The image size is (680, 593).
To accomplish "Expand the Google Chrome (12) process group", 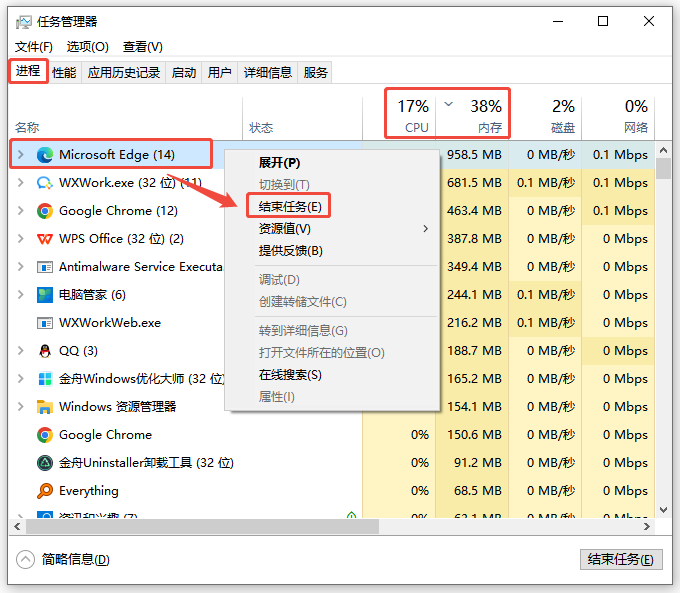I will (20, 210).
